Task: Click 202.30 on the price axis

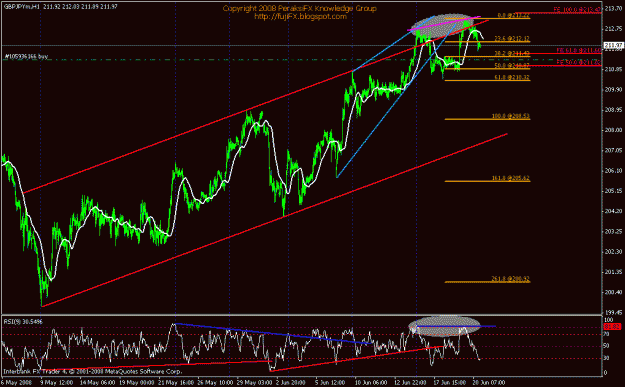Action: [x=613, y=251]
